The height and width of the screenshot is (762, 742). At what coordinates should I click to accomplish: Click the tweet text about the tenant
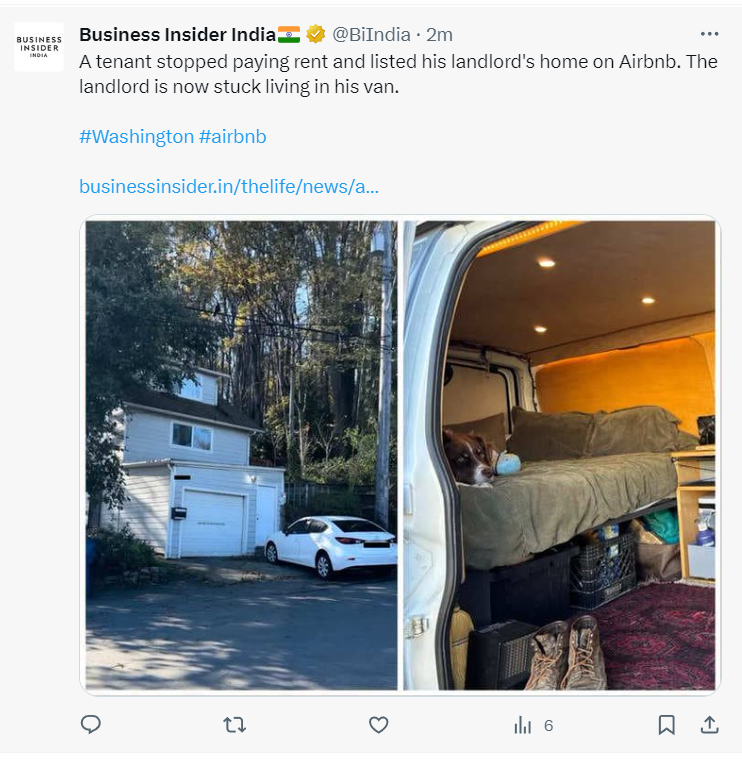398,74
